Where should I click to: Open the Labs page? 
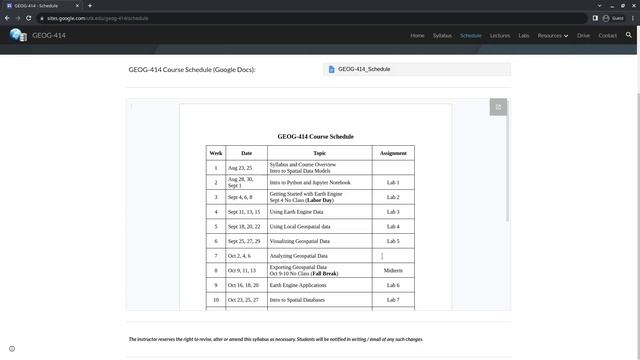524,36
